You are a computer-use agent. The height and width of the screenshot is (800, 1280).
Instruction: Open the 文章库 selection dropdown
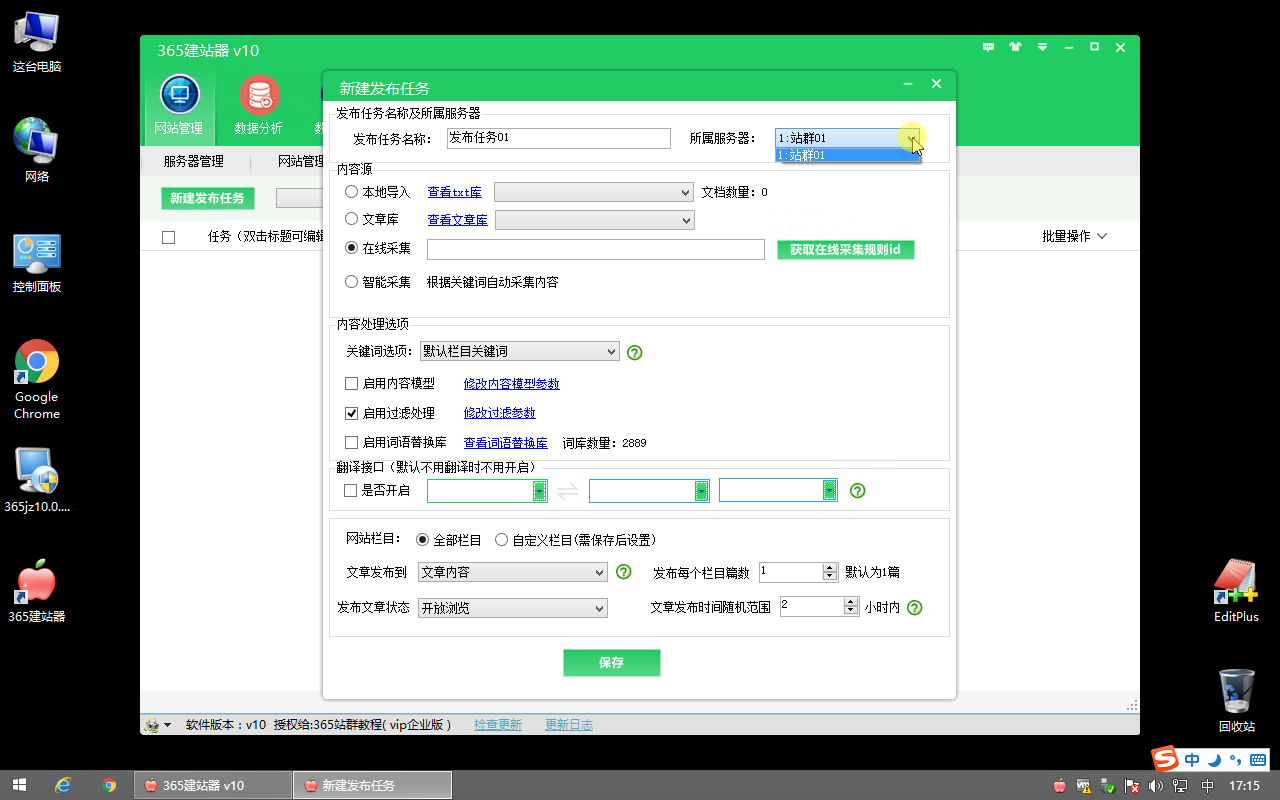[x=595, y=219]
